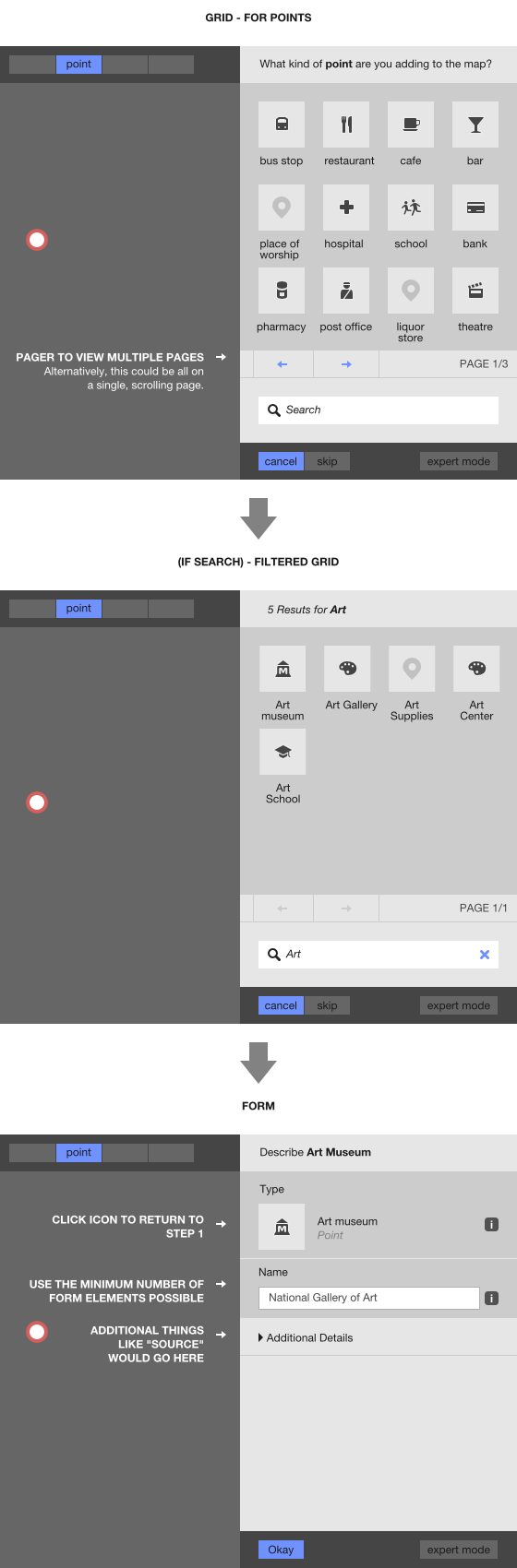
Task: Choose the liquor store marker icon
Action: (x=411, y=291)
